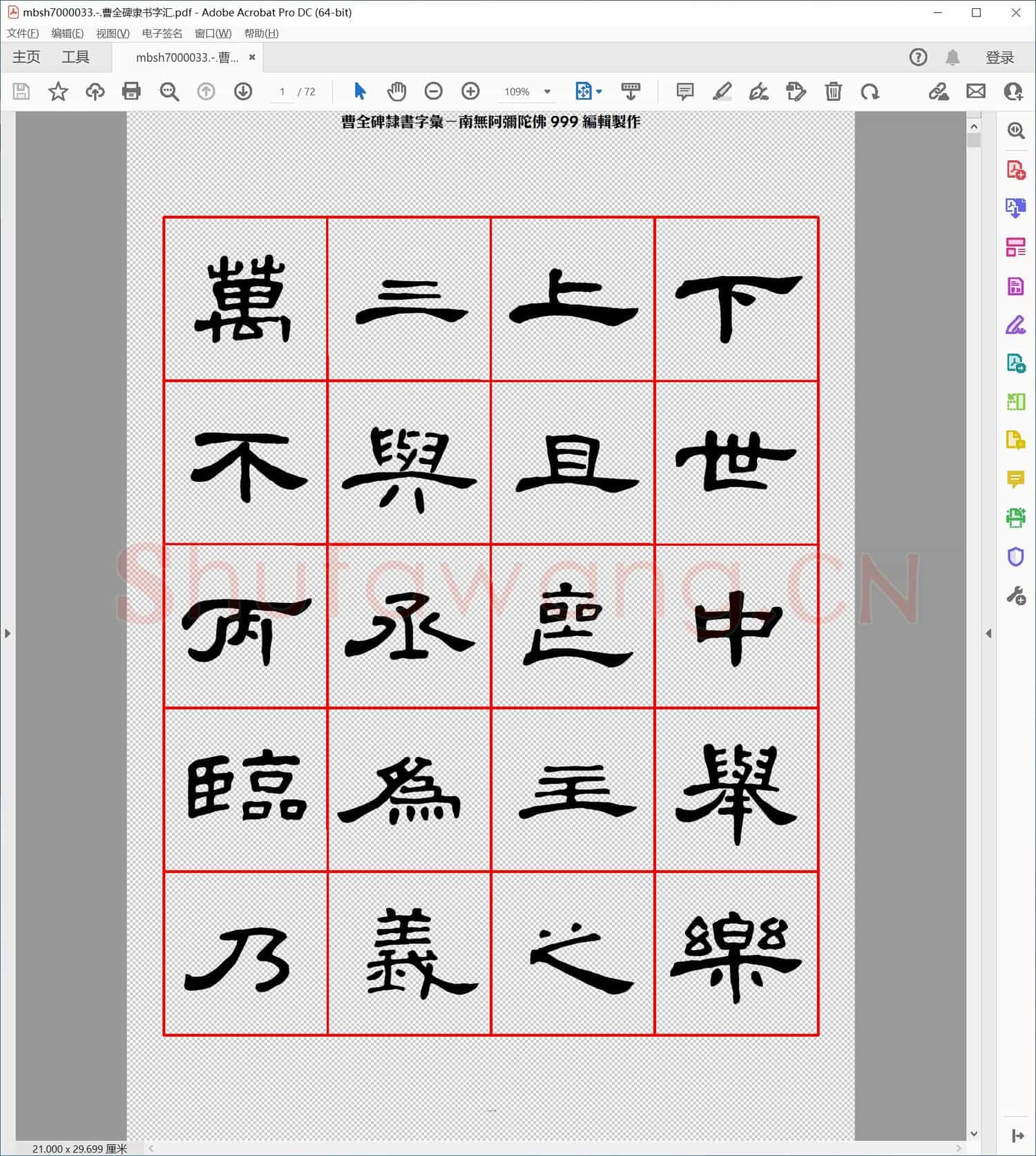
Task: Go to previous page arrow
Action: pyautogui.click(x=206, y=91)
